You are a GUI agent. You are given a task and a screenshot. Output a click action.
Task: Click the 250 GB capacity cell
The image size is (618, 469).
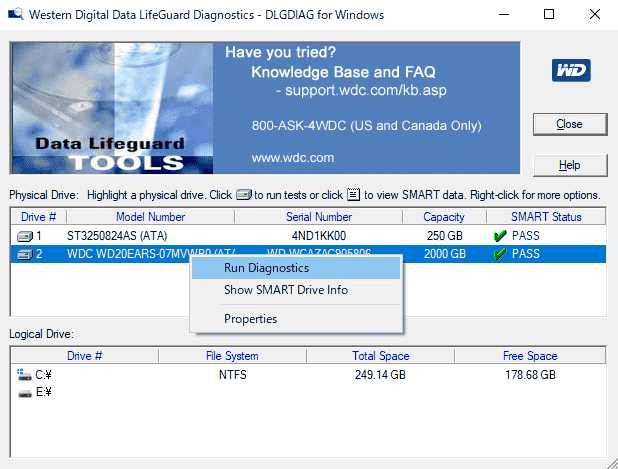point(445,236)
